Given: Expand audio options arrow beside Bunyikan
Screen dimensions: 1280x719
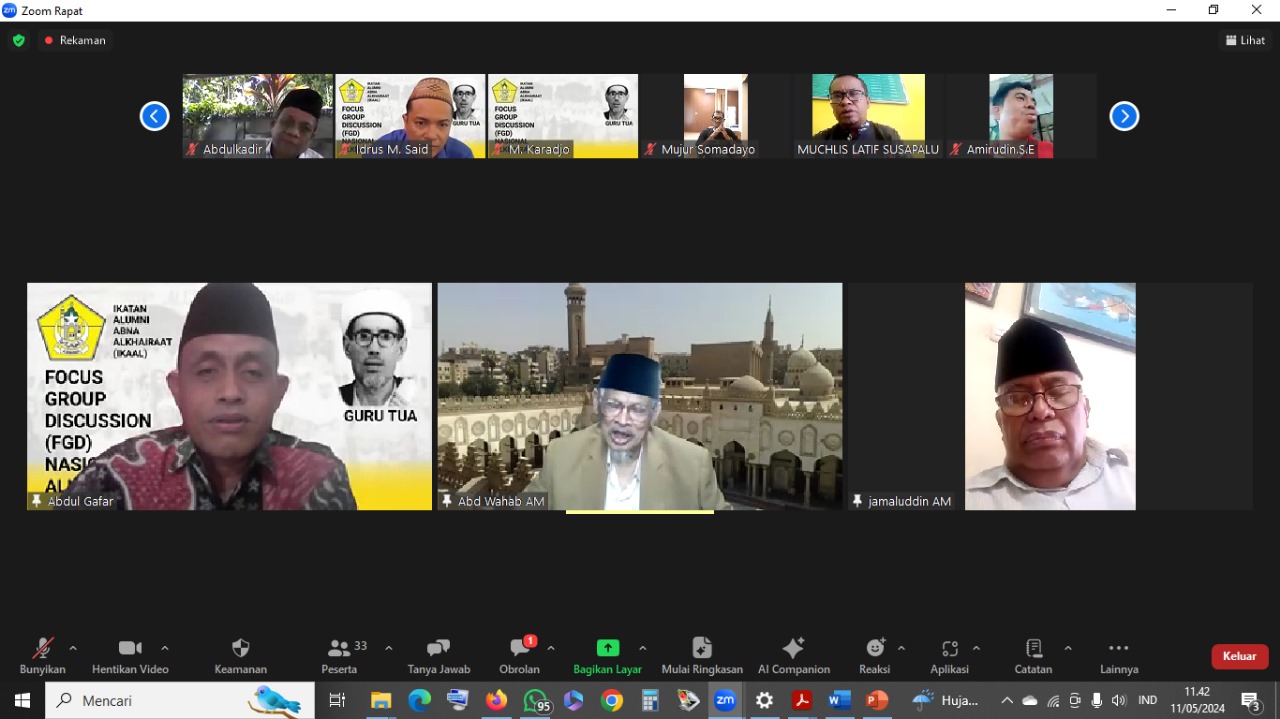Looking at the screenshot, I should (73, 648).
